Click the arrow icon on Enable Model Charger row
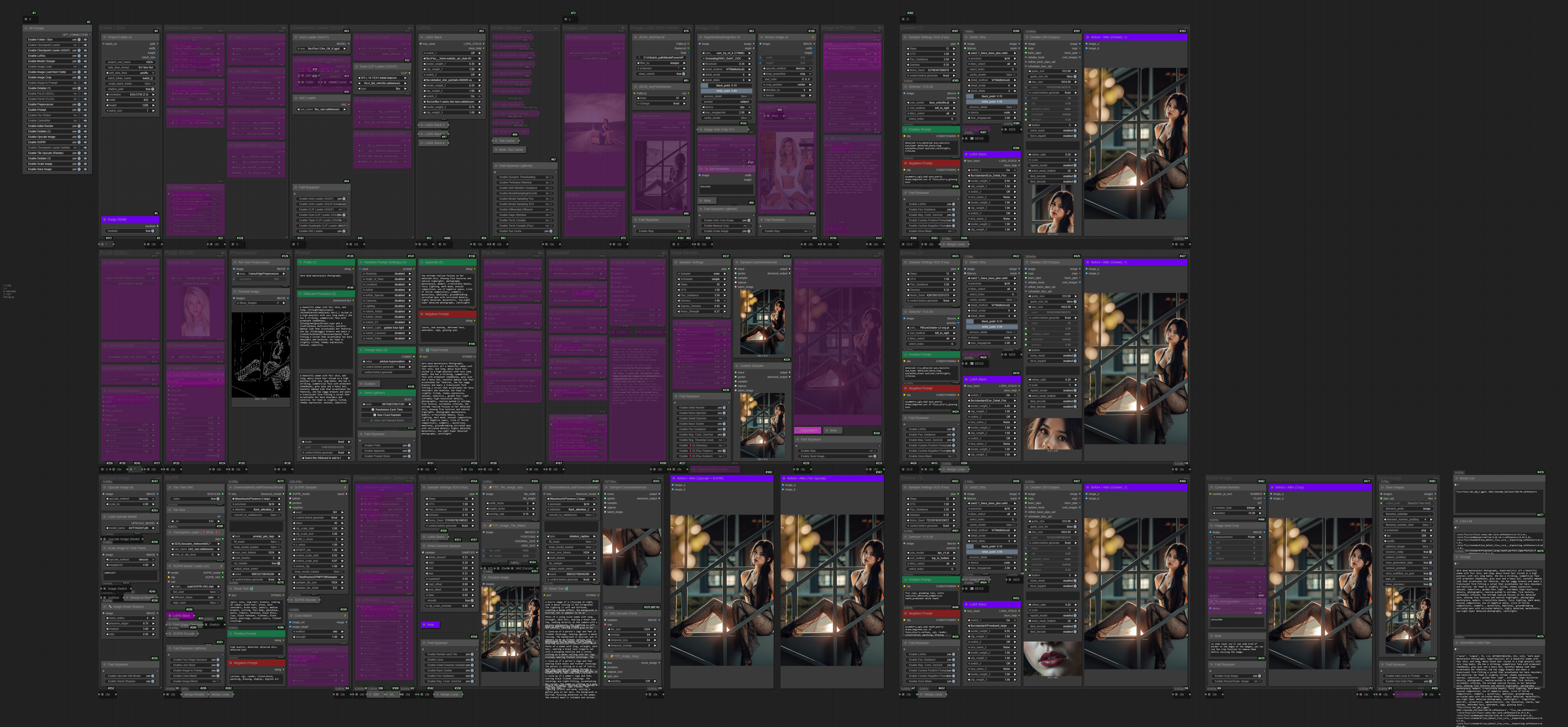The height and width of the screenshot is (727, 1568). (x=85, y=61)
